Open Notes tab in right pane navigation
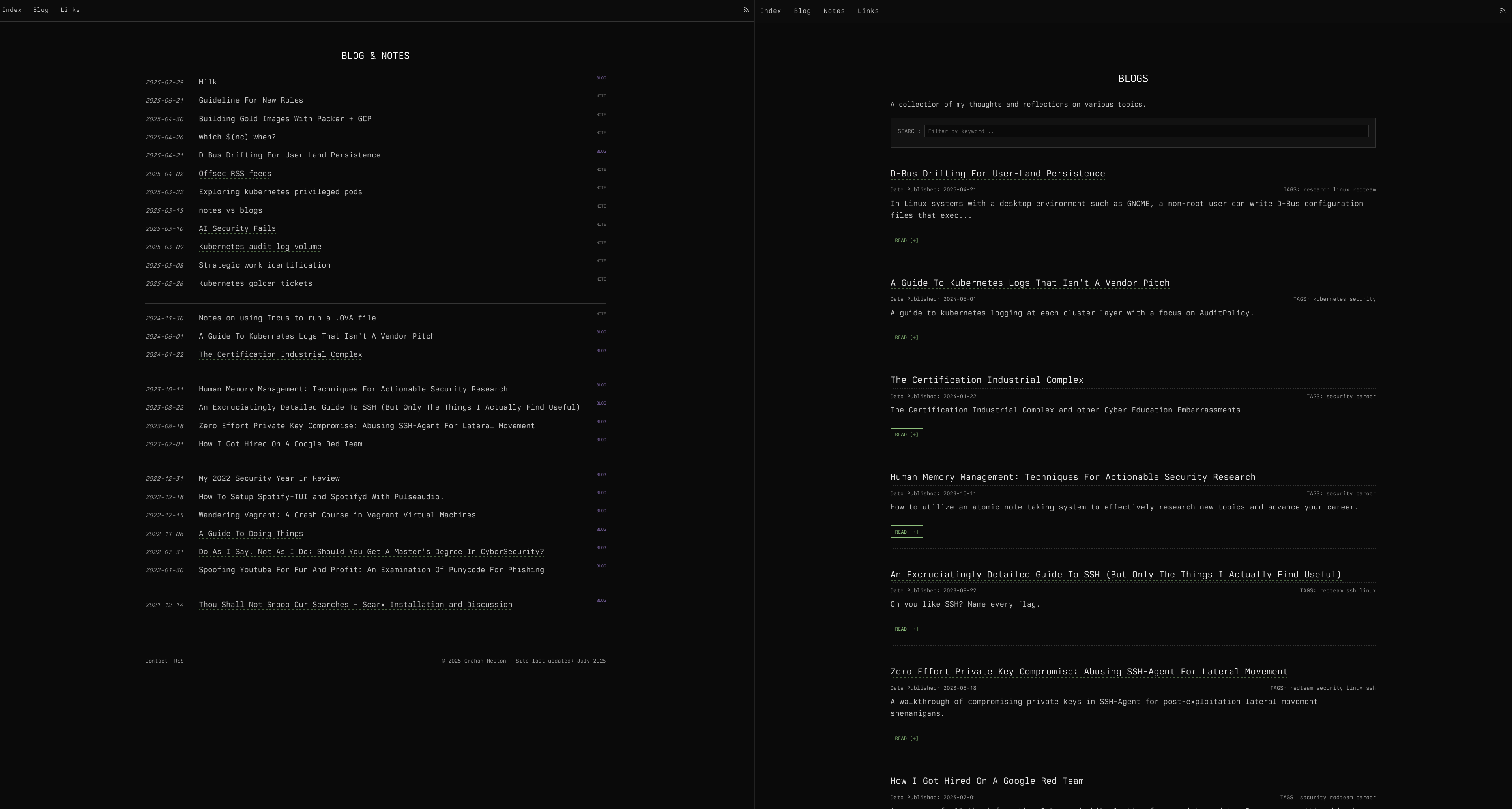 click(x=833, y=11)
